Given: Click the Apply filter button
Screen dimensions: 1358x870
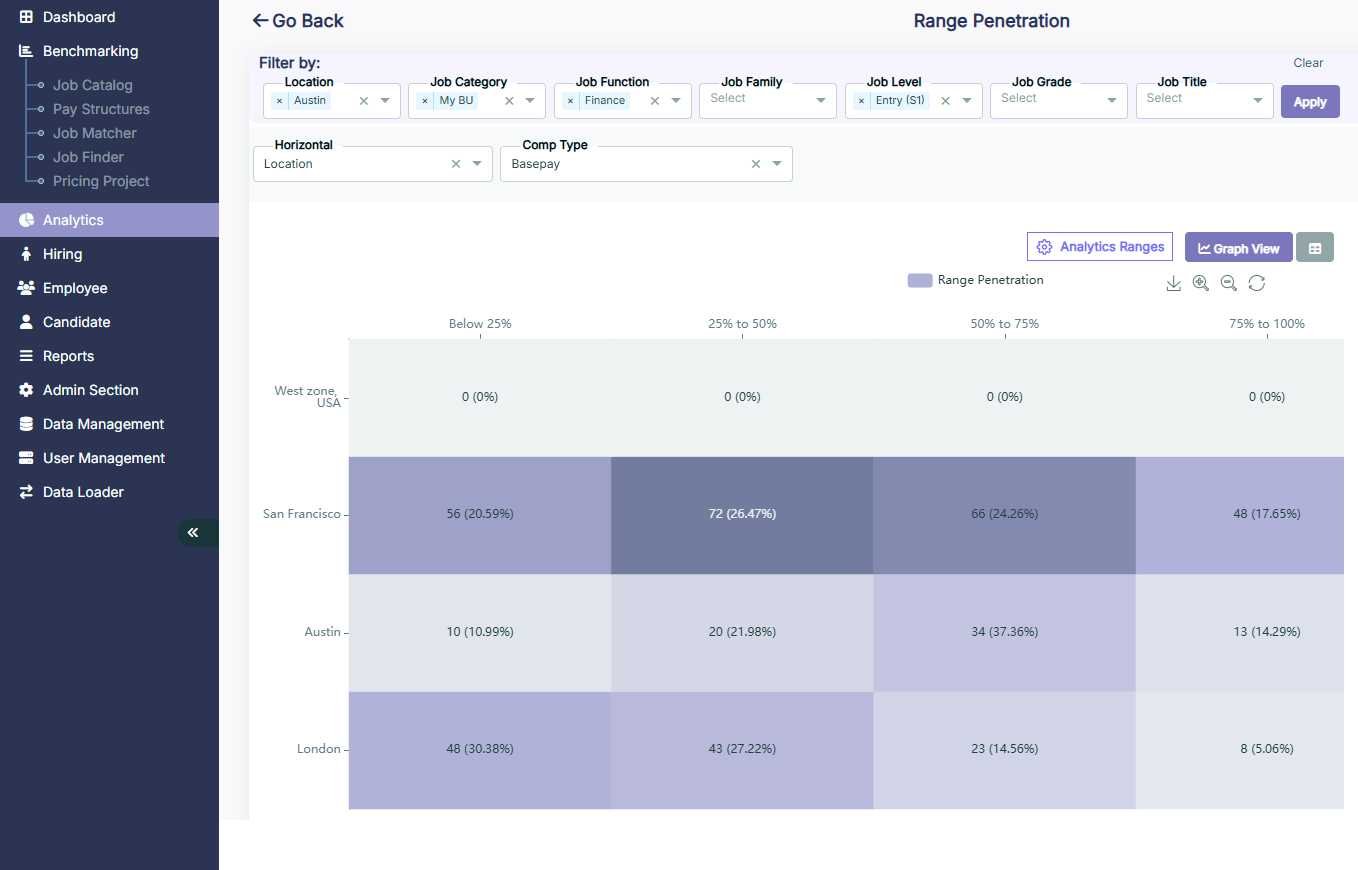Looking at the screenshot, I should 1310,101.
